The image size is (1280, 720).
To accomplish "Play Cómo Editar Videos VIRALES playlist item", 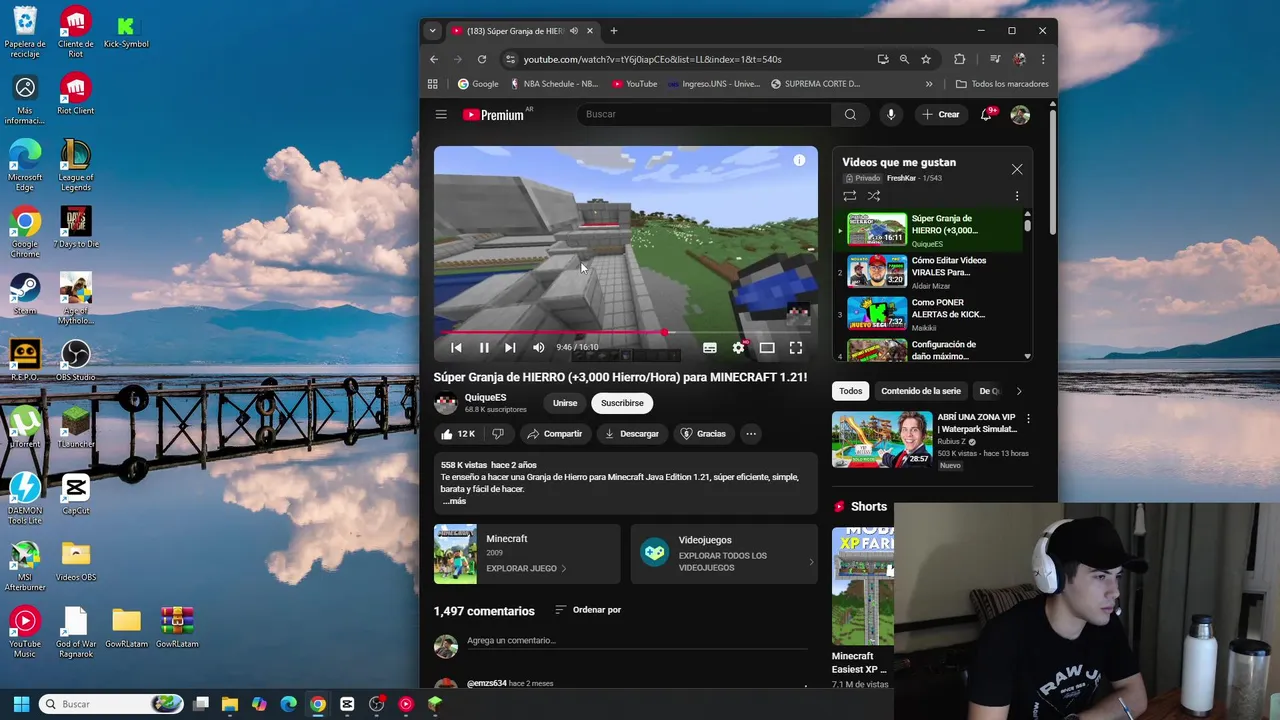I will click(927, 272).
